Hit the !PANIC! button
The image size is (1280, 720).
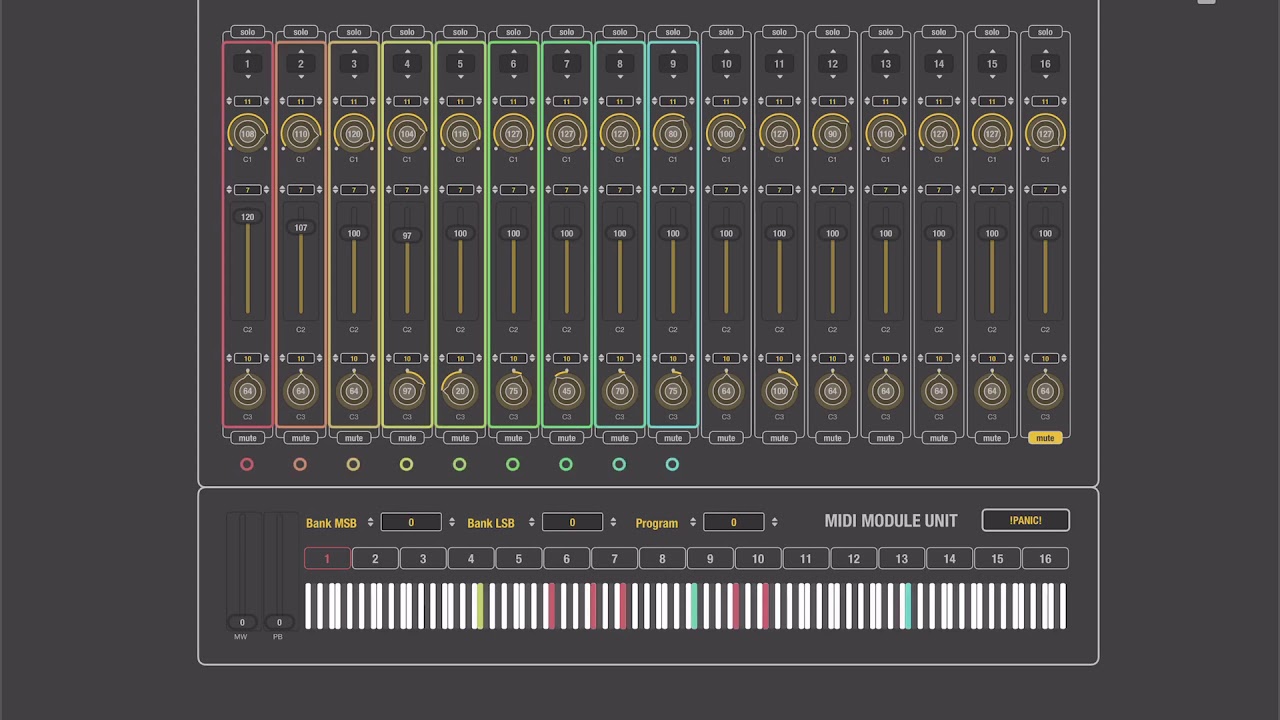(1025, 520)
